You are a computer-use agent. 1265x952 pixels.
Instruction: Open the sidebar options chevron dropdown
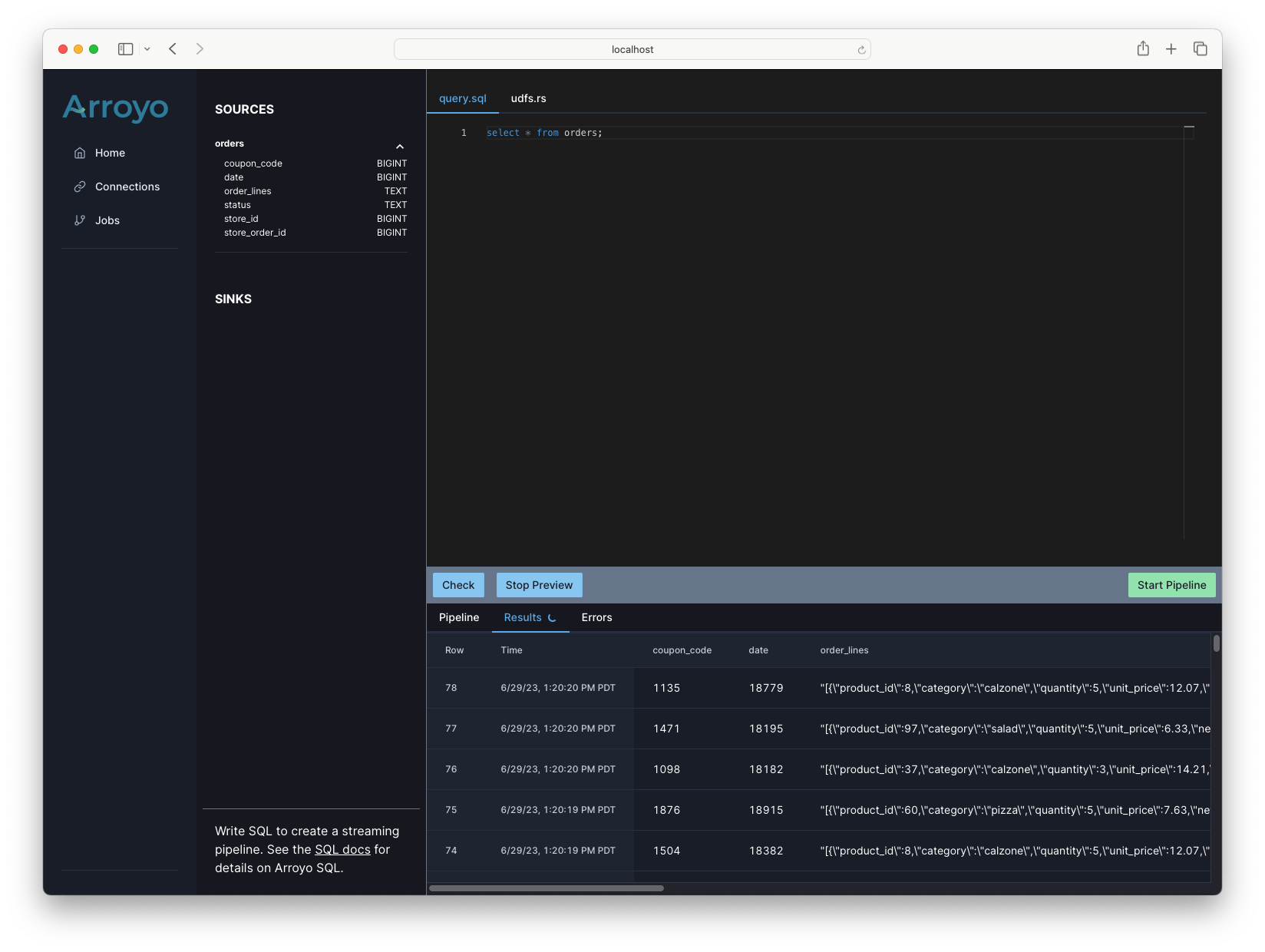point(147,48)
